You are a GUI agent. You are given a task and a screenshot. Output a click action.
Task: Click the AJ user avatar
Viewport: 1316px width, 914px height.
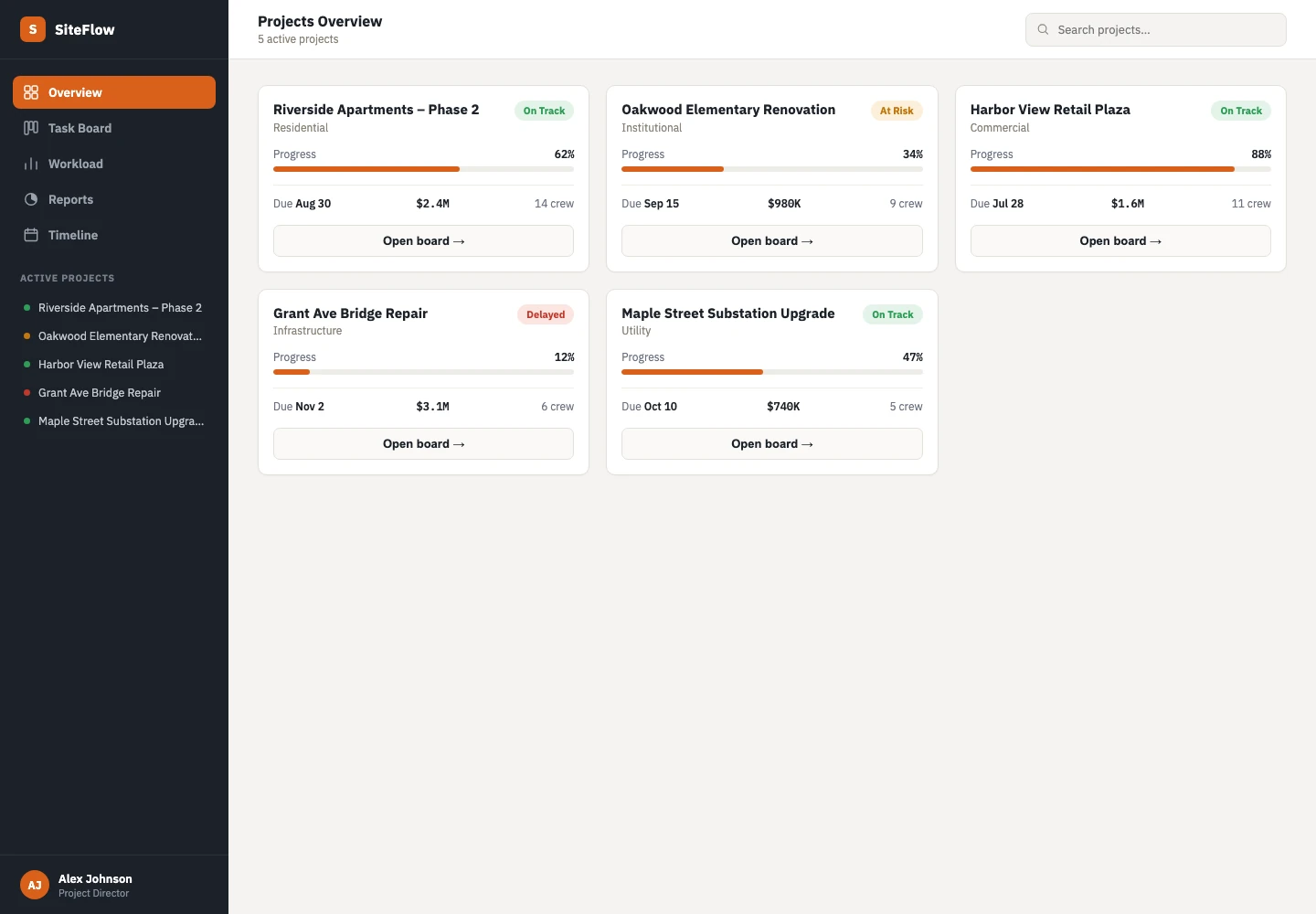click(35, 885)
